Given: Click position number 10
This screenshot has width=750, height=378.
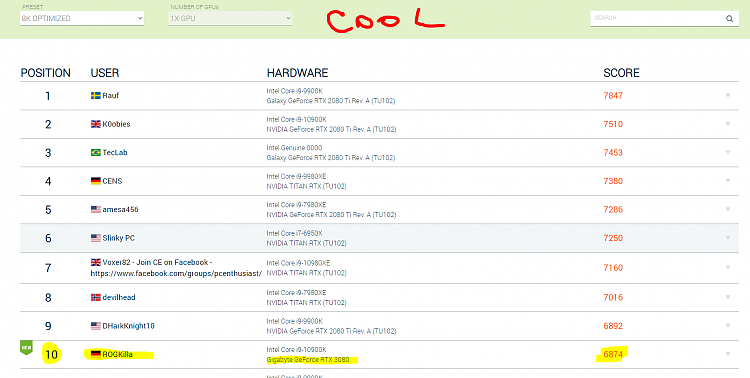Looking at the screenshot, I should (51, 355).
